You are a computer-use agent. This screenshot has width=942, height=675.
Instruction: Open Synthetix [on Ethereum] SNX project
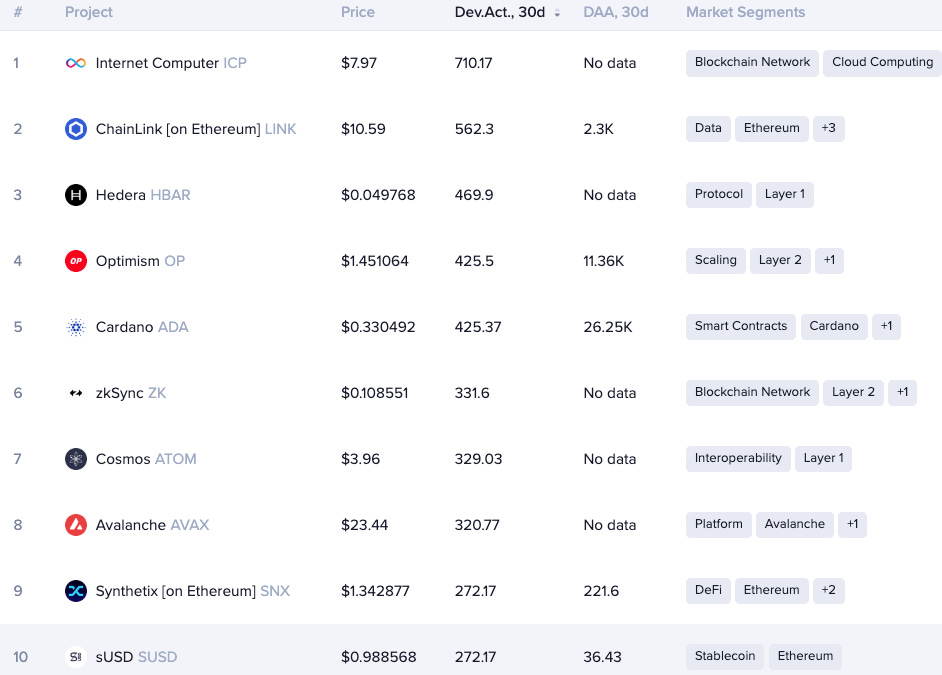(x=192, y=592)
